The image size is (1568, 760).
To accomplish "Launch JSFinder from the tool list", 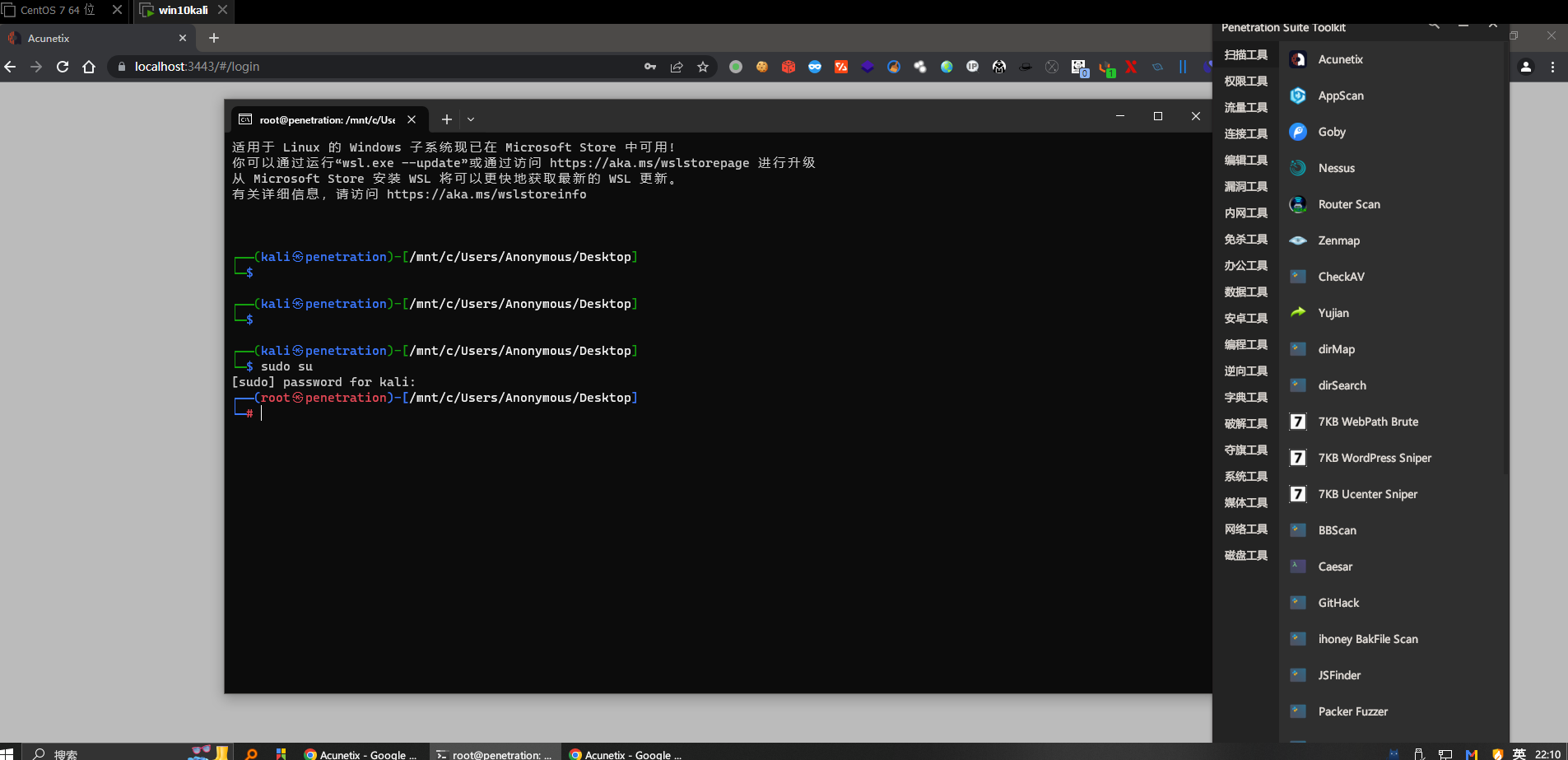I will 1338,675.
